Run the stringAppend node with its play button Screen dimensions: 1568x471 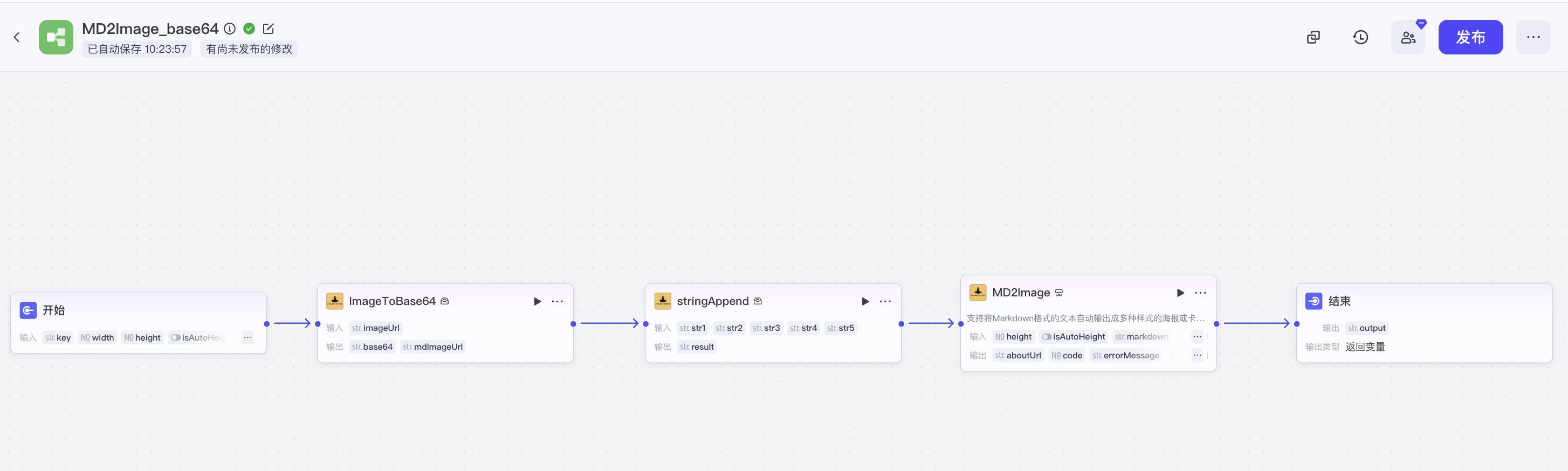(865, 301)
